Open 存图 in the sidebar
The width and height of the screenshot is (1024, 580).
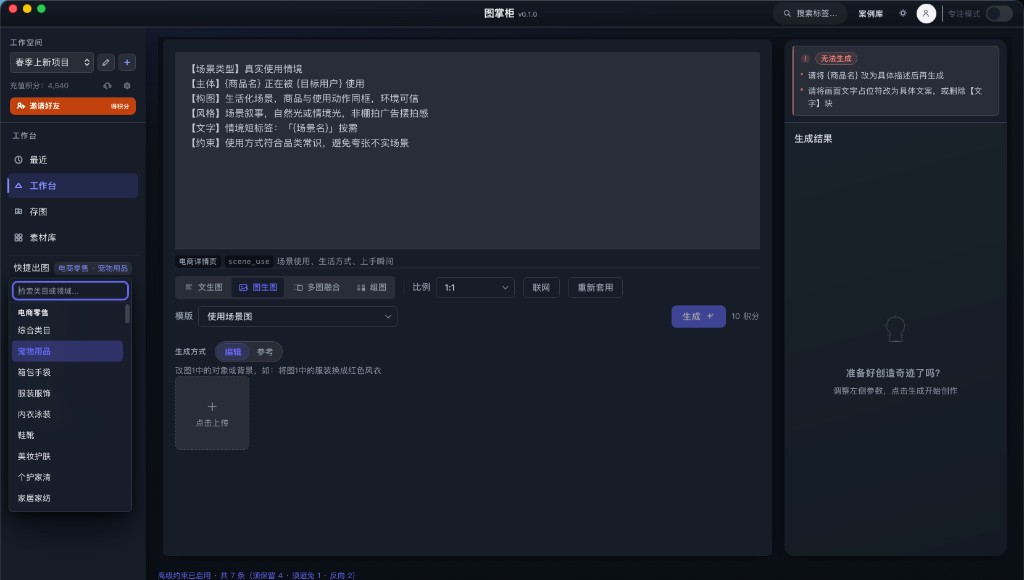coord(72,212)
